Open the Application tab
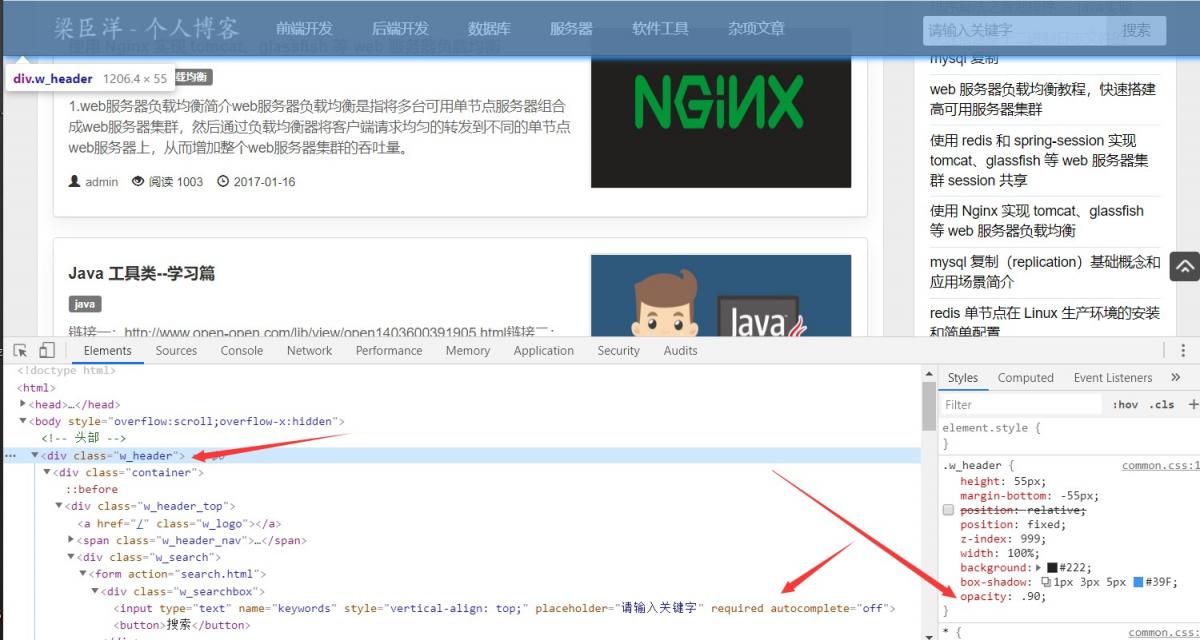Screen dimensions: 1200x640 click(544, 351)
